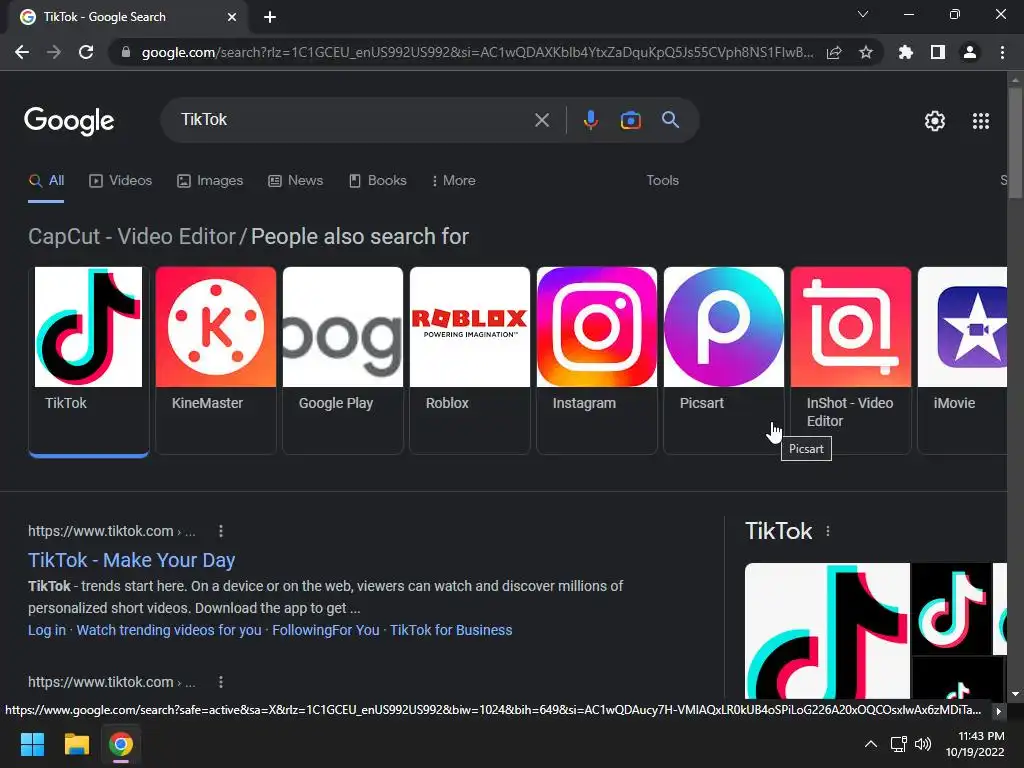Select the InShot - Video Editor card
The image size is (1024, 768).
(851, 360)
